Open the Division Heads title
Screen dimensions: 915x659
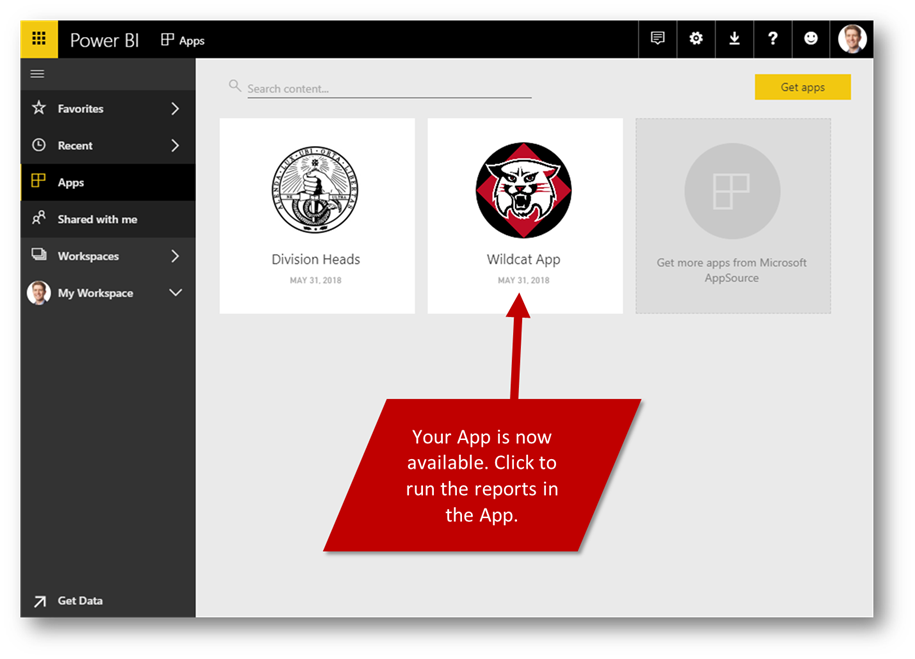[x=316, y=259]
